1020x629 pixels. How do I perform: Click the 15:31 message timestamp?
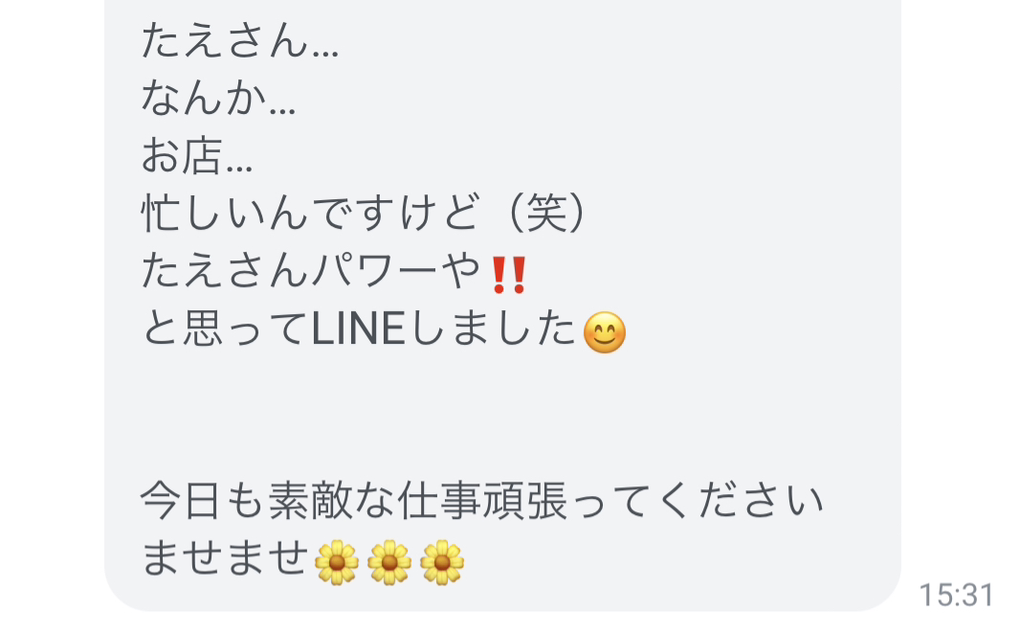[956, 595]
